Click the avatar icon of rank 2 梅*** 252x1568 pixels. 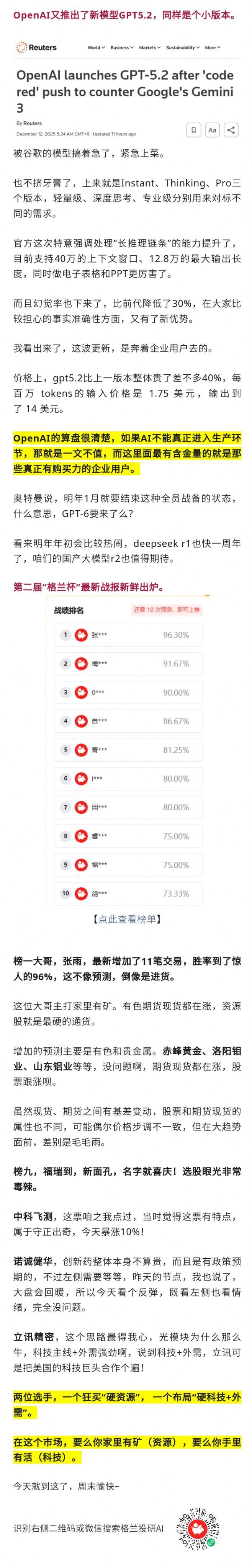tap(81, 663)
